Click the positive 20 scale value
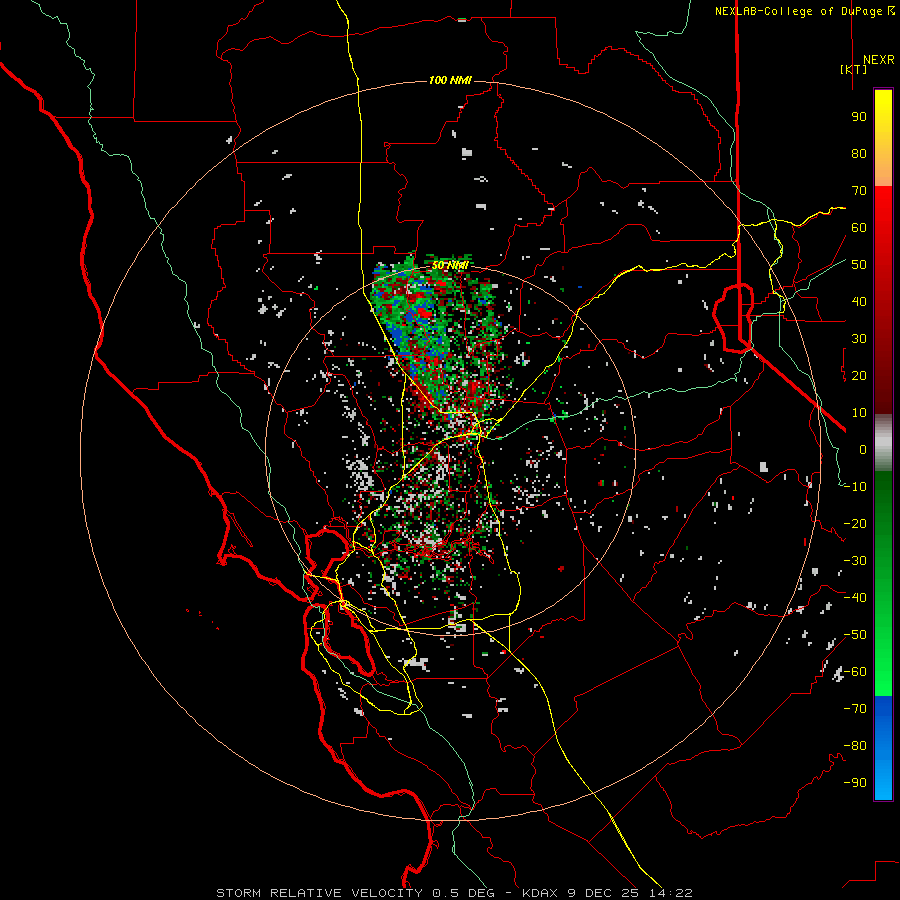Image resolution: width=900 pixels, height=900 pixels. point(859,375)
